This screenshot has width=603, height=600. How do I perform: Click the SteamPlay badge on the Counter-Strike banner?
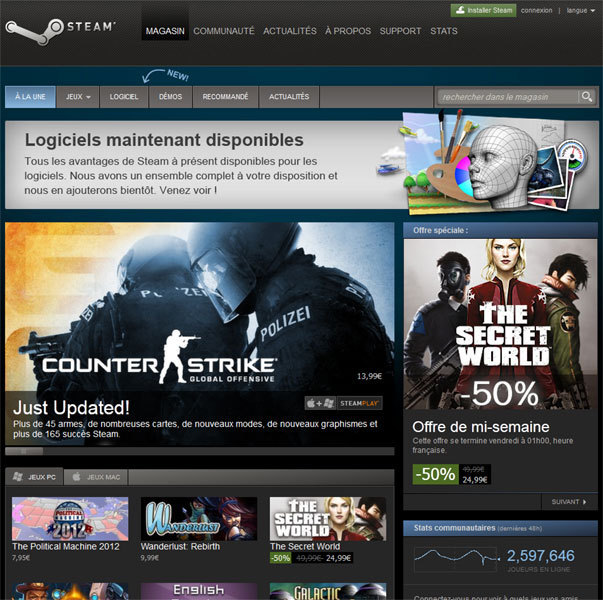343,403
